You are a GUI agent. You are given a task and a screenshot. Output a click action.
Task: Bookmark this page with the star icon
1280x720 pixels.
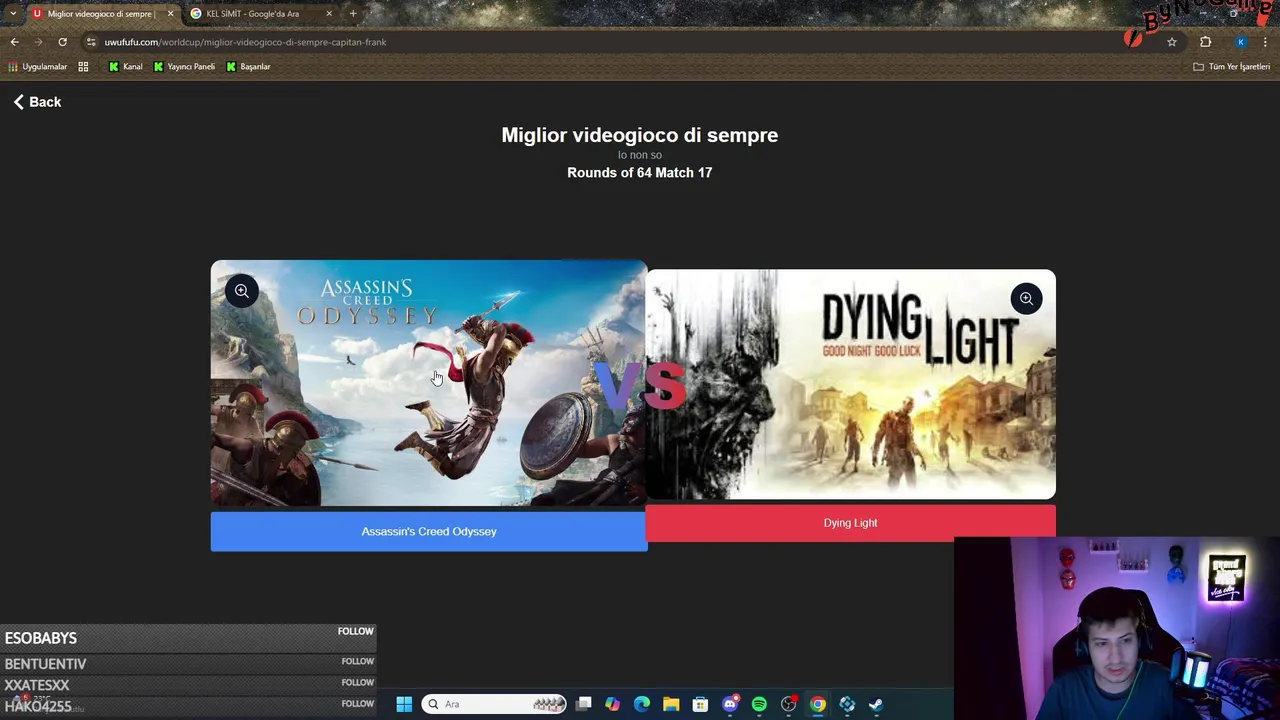coord(1172,42)
